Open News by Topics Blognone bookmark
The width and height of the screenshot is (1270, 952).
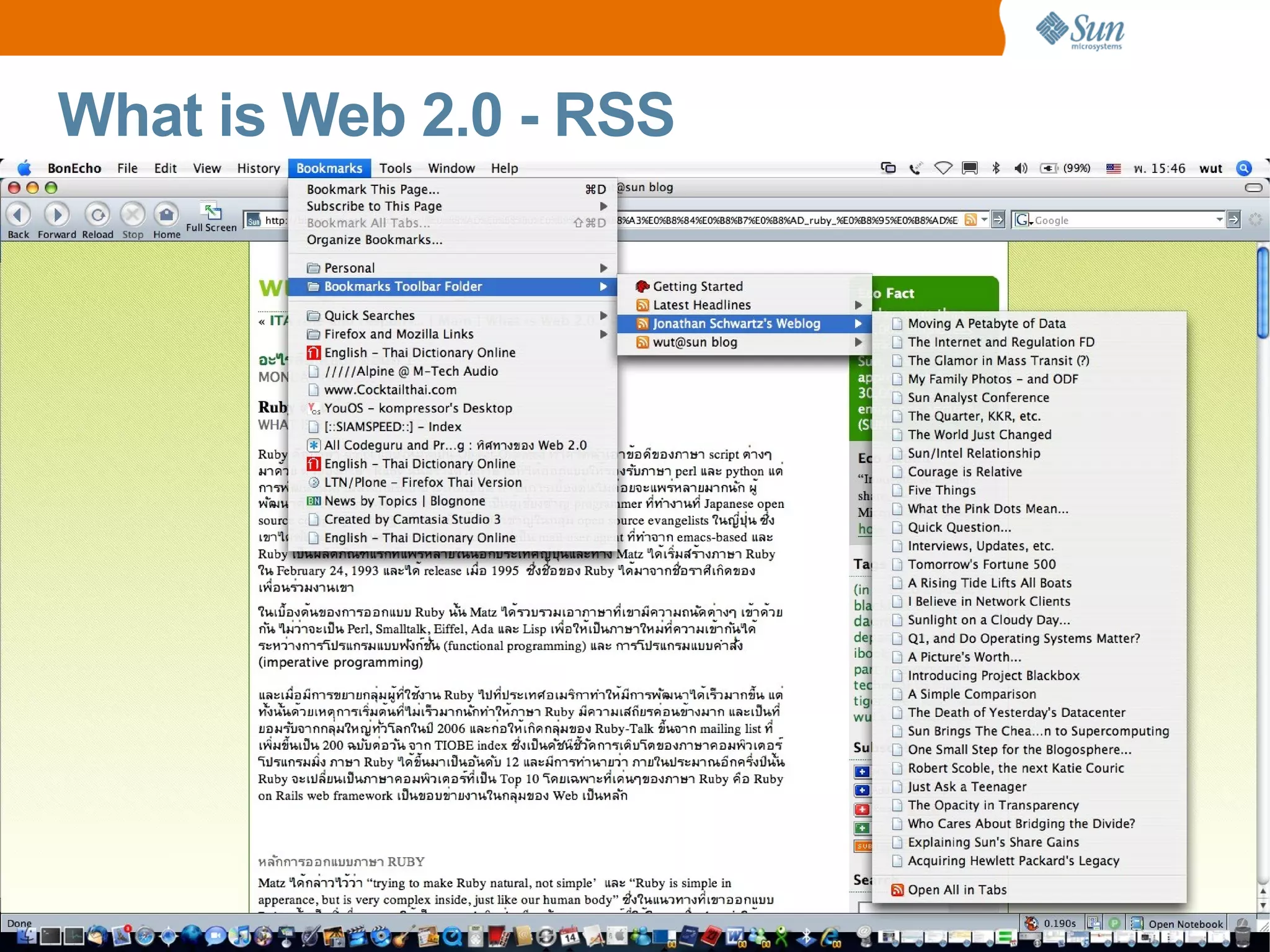tap(453, 501)
